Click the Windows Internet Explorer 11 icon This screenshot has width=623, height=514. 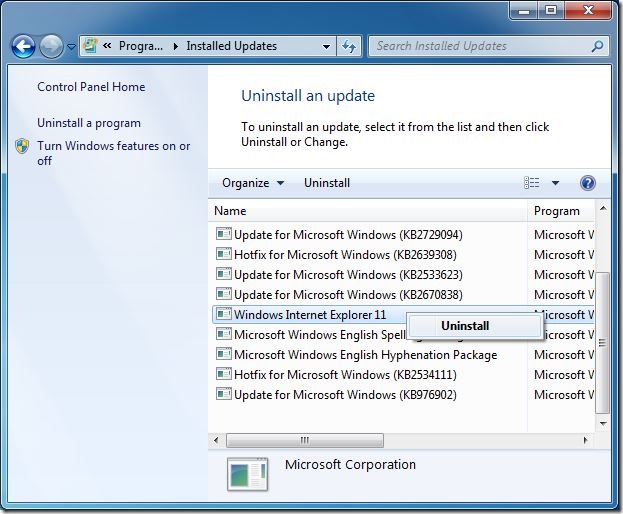click(x=224, y=314)
